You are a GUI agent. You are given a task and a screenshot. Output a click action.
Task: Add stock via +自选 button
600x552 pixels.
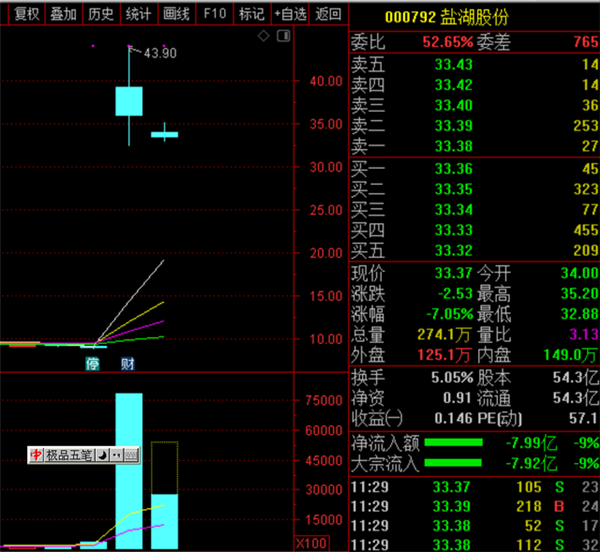point(290,14)
